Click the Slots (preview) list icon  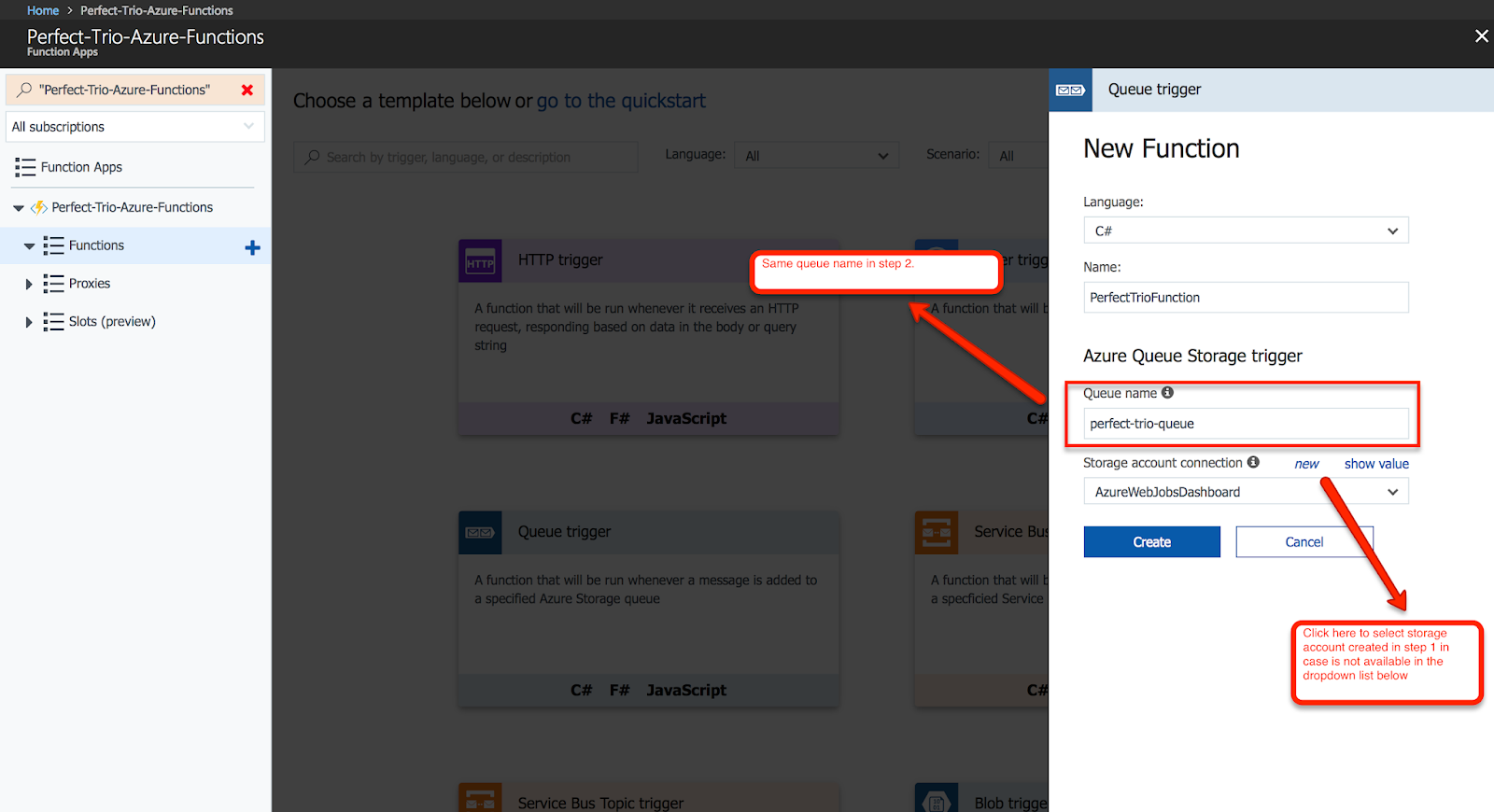(53, 322)
